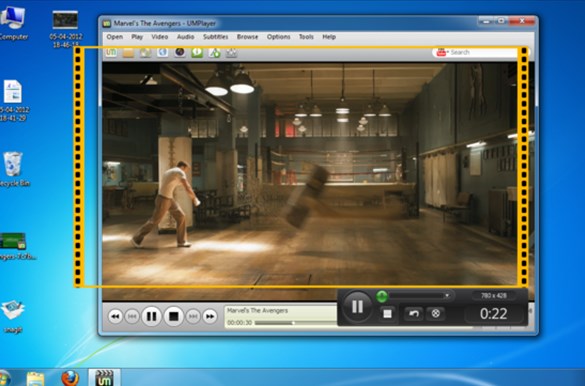
Task: Click the UMPlayer taskbar button
Action: [104, 377]
